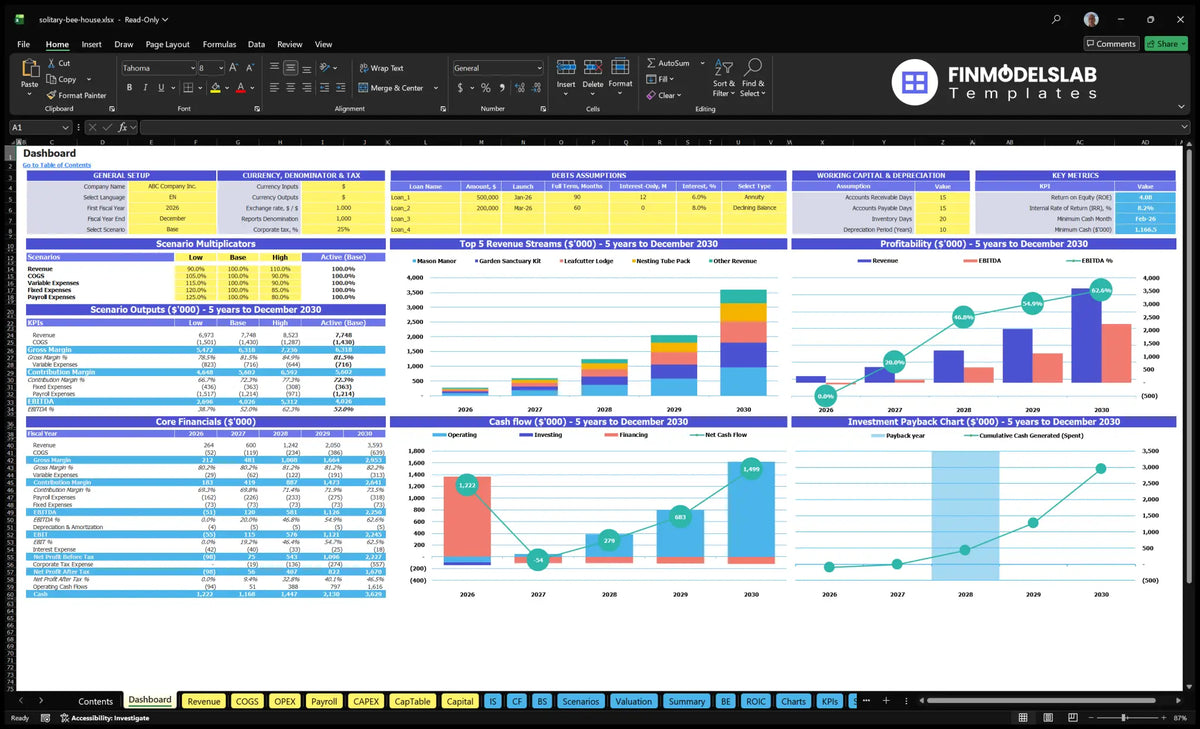
Task: Click Merge & Center icon
Action: tap(363, 88)
